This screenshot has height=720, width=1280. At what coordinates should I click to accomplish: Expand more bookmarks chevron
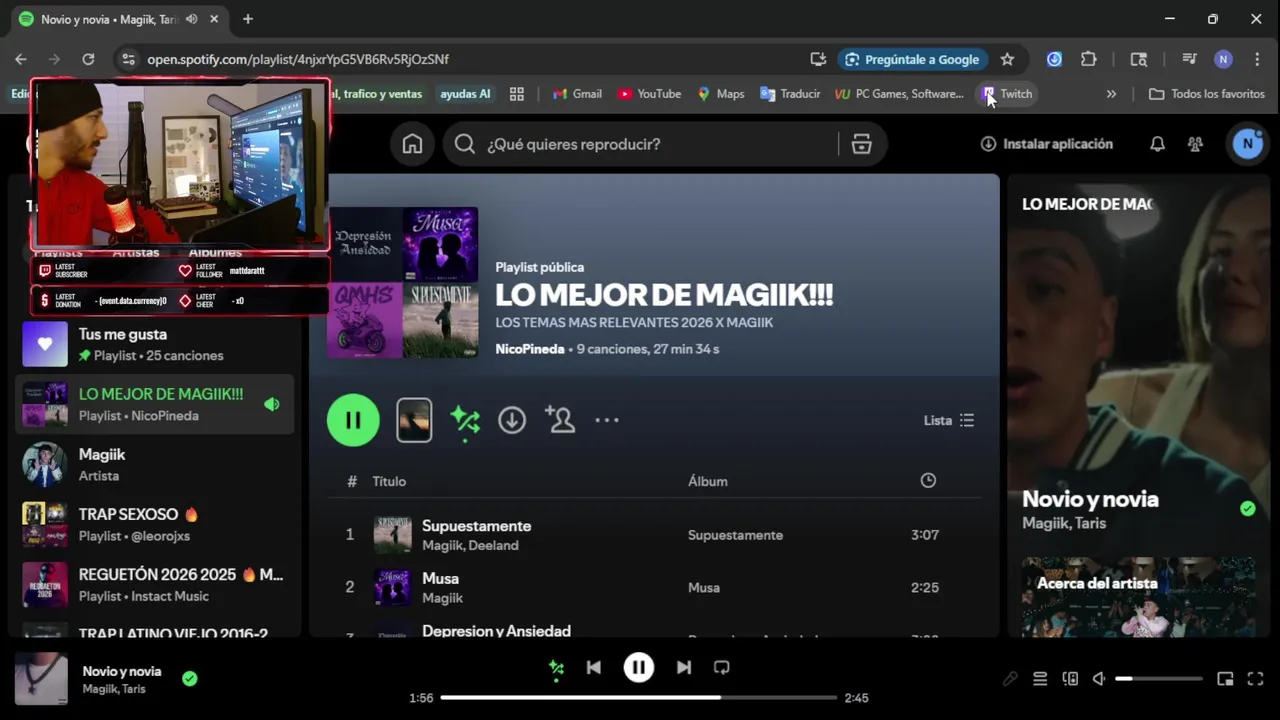[1111, 94]
